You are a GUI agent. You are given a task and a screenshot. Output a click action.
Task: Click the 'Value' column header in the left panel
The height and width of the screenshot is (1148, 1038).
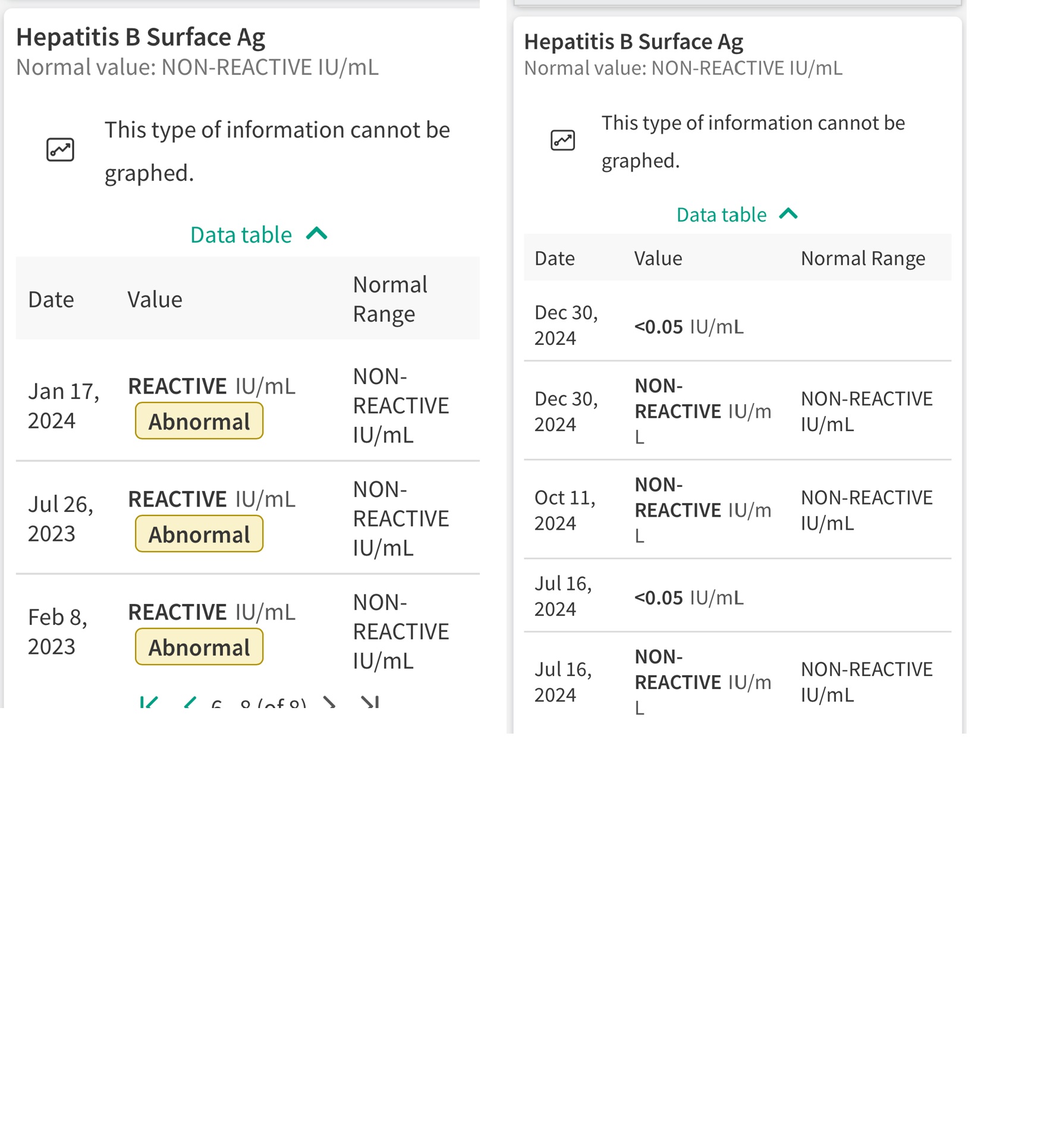[155, 300]
